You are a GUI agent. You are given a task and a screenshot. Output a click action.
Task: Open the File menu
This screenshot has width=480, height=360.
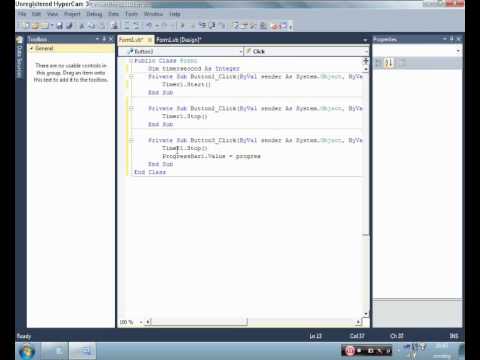coord(22,14)
